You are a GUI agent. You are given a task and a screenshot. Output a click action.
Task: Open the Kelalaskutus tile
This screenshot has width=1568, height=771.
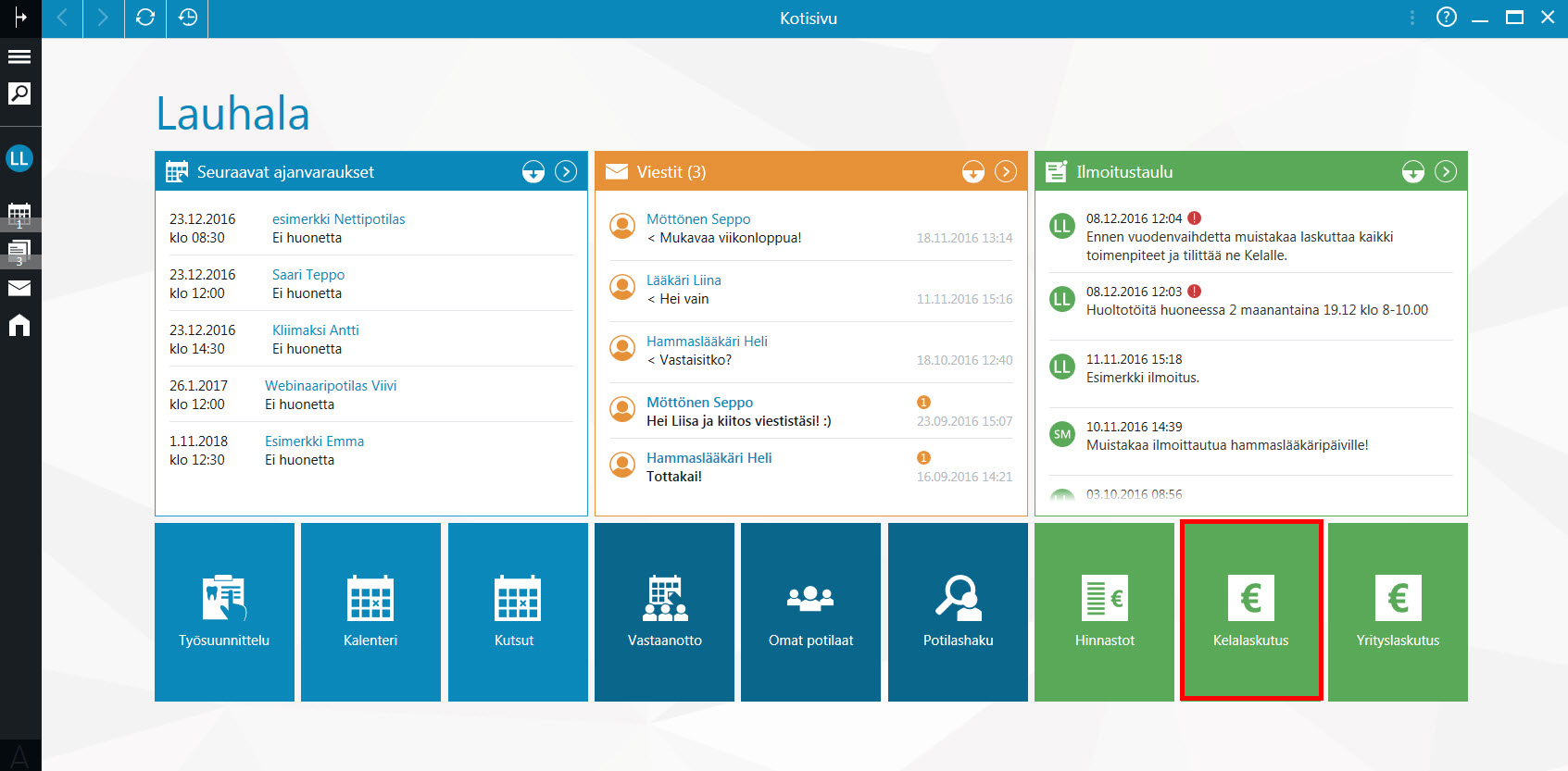tap(1251, 611)
